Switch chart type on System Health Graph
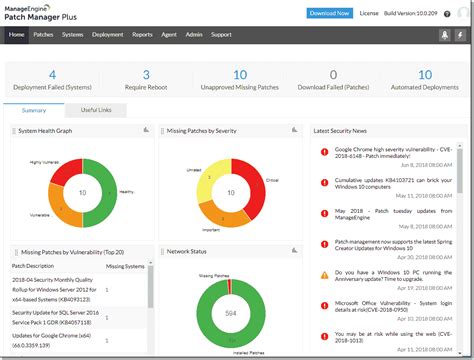The height and width of the screenshot is (360, 474). pos(146,130)
